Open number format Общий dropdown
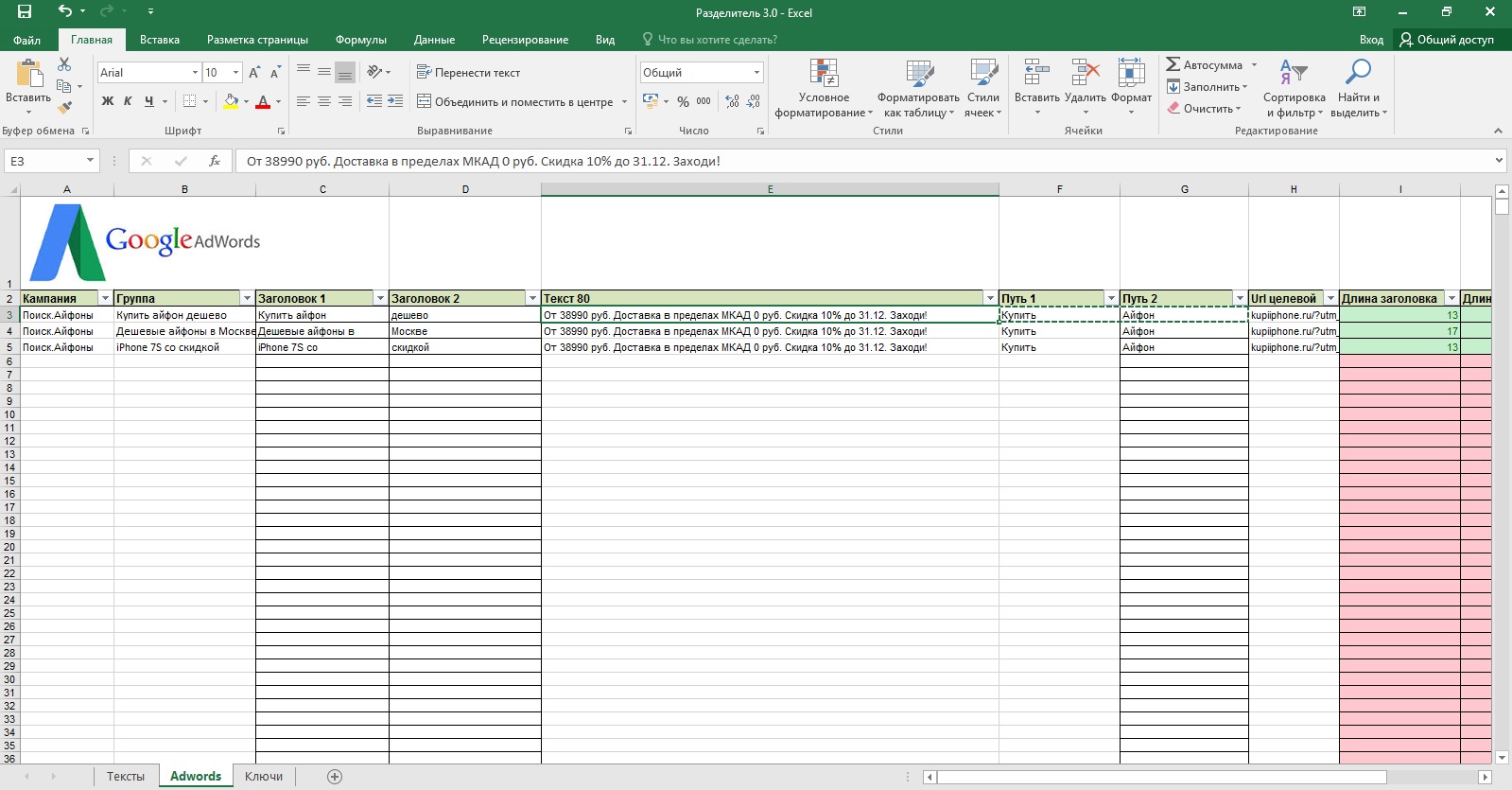The width and height of the screenshot is (1512, 790). point(756,73)
